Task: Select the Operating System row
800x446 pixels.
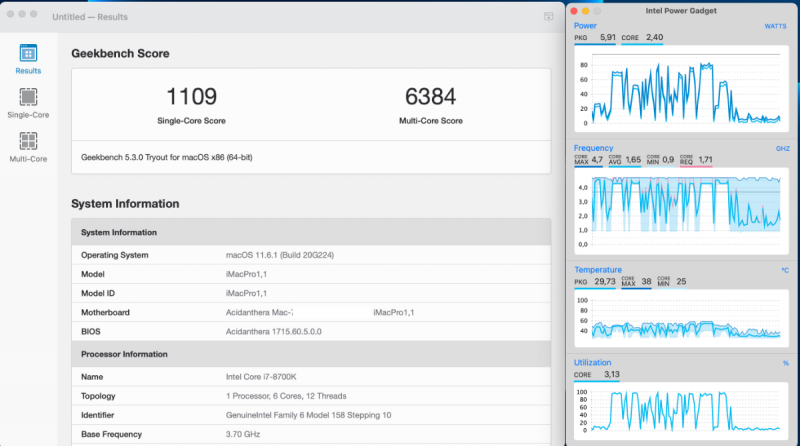Action: coord(311,255)
